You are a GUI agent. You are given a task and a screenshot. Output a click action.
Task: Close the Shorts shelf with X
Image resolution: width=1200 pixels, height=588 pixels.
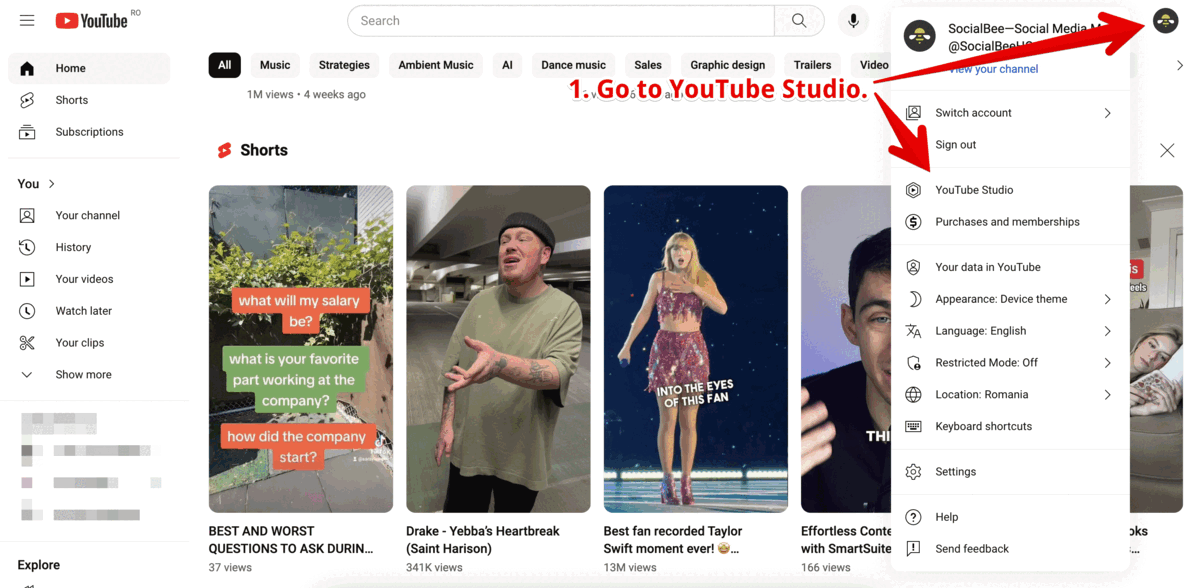pyautogui.click(x=1167, y=150)
